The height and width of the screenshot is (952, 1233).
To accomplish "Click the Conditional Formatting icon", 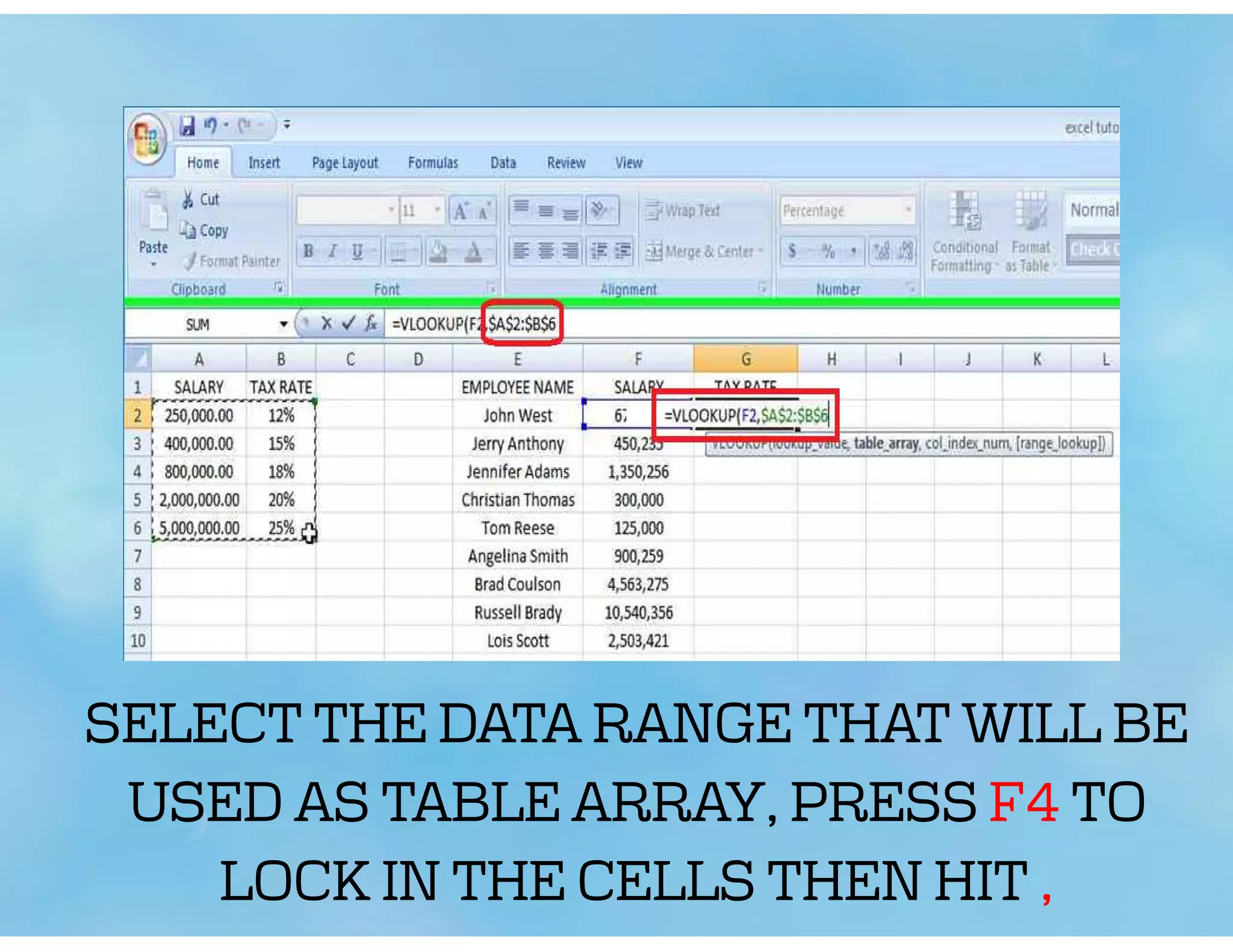I will (x=964, y=211).
